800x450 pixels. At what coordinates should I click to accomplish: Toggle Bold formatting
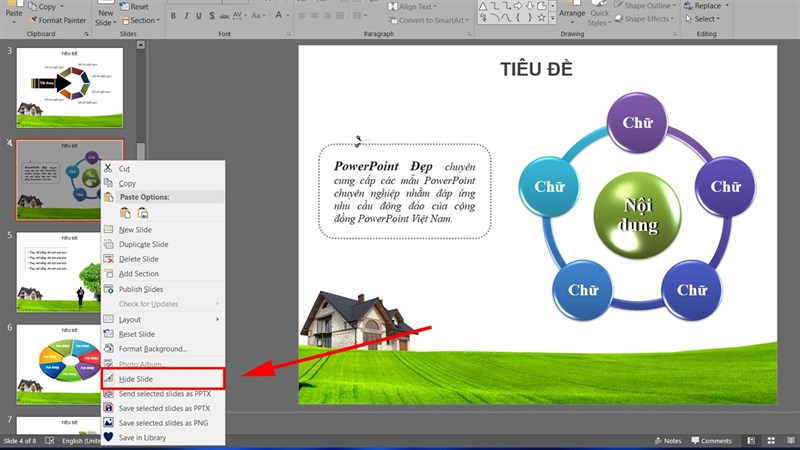(173, 16)
